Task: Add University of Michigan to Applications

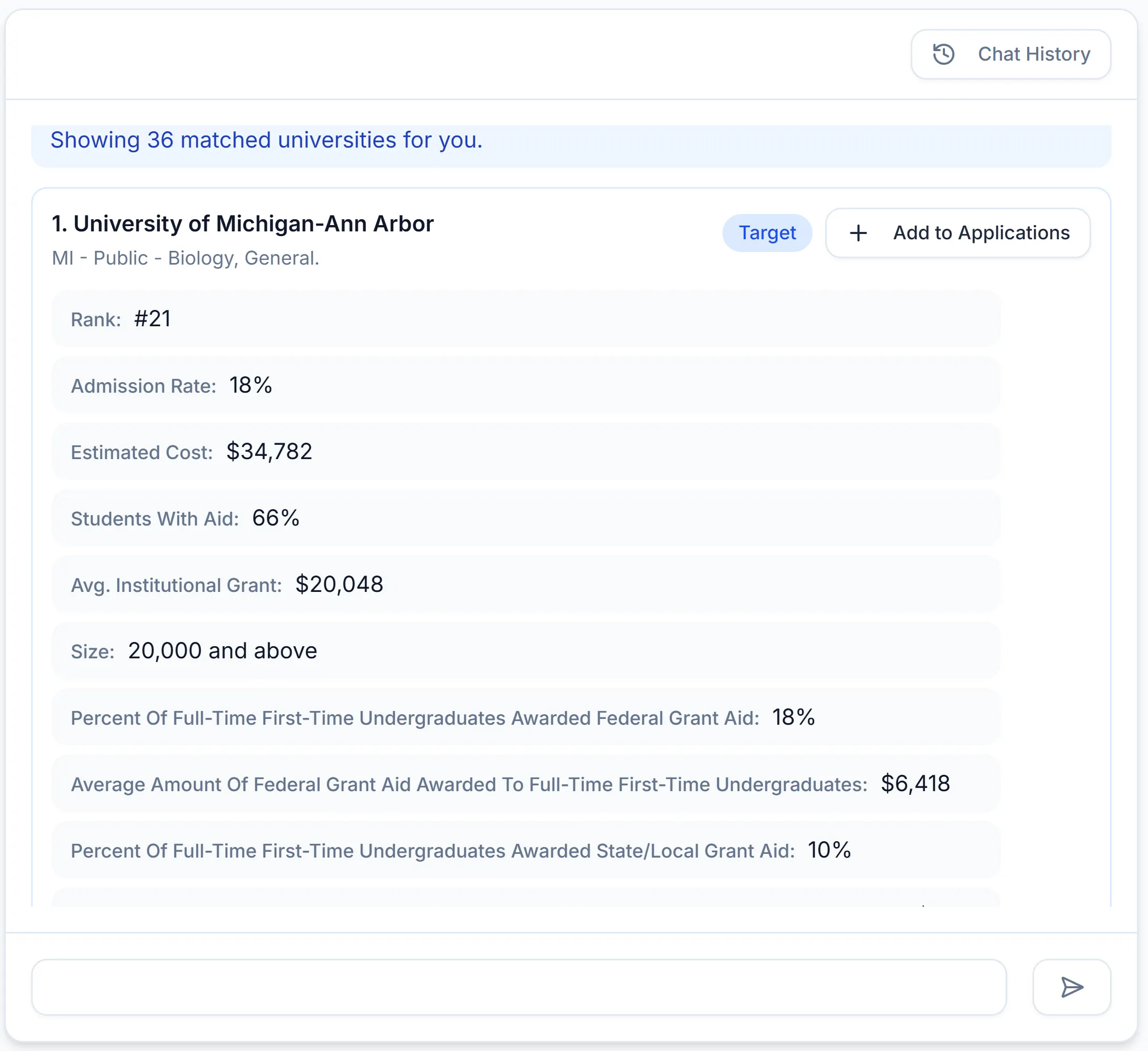Action: pos(958,233)
